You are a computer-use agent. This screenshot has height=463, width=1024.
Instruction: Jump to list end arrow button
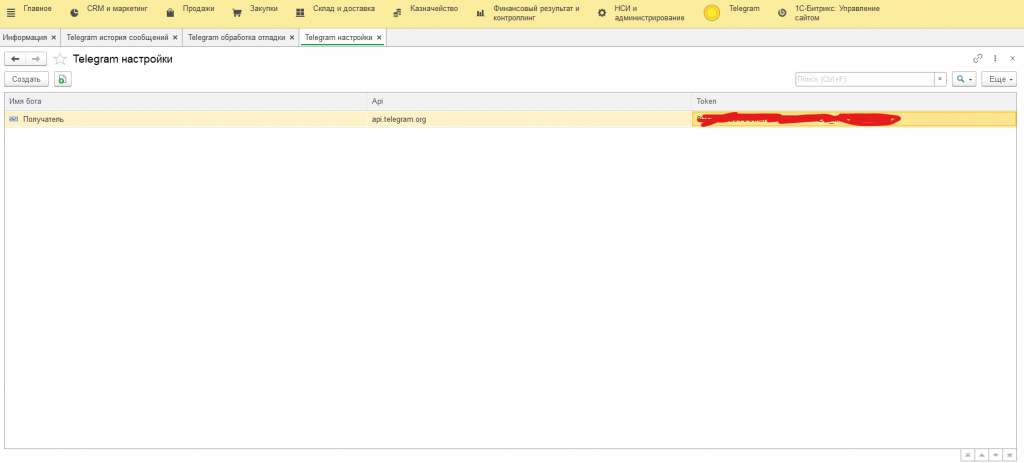pos(1010,455)
